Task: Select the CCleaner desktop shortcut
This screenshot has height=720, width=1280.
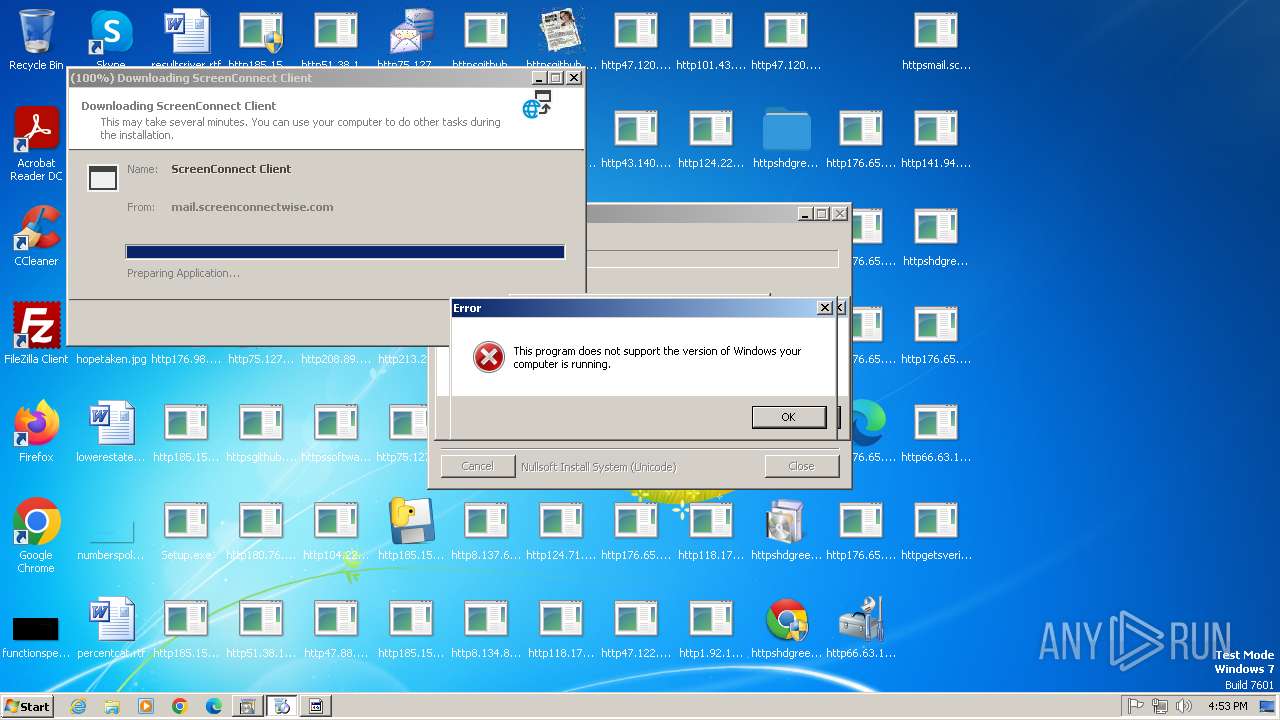Action: (36, 236)
